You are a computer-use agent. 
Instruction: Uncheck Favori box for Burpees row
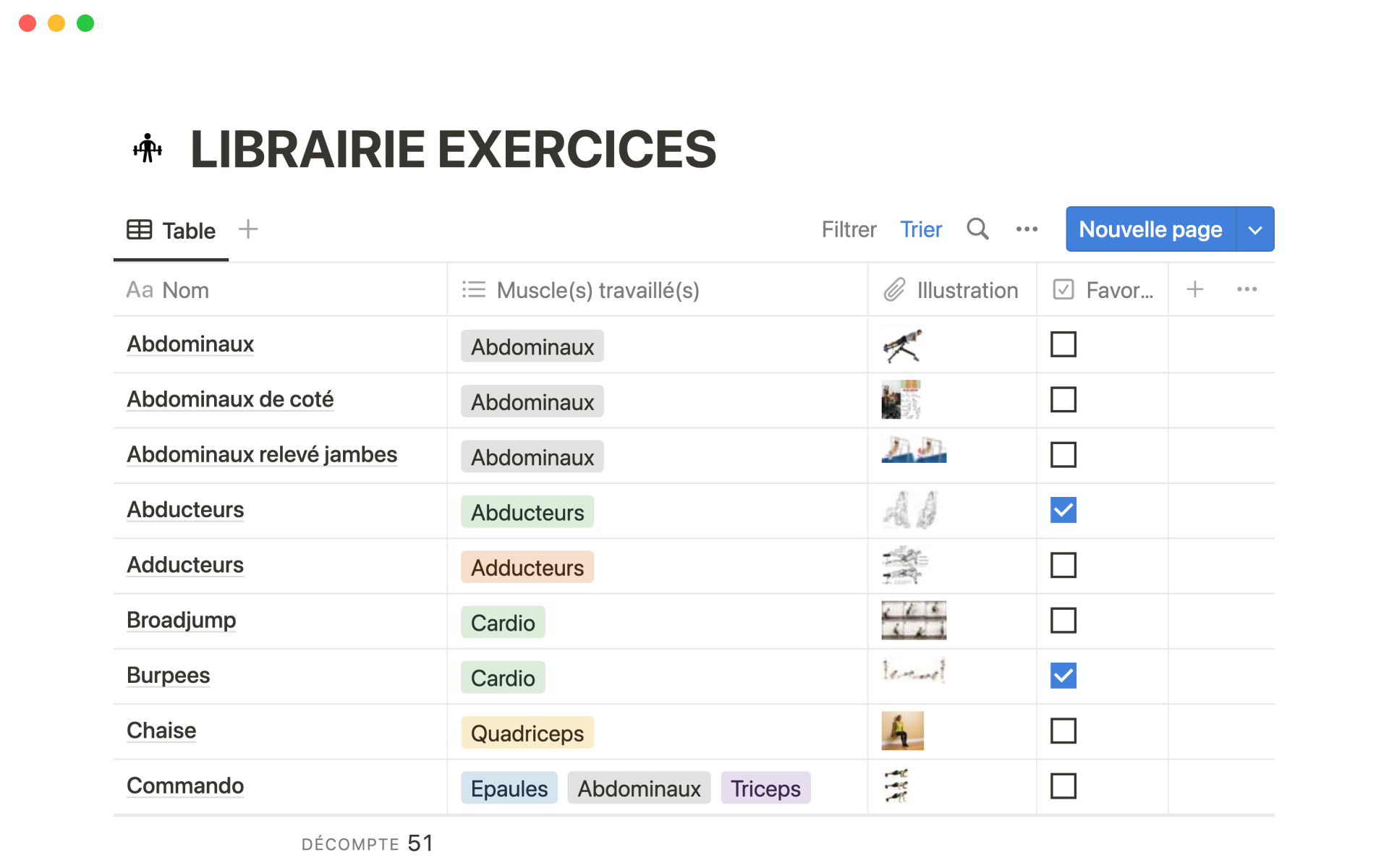coord(1063,676)
